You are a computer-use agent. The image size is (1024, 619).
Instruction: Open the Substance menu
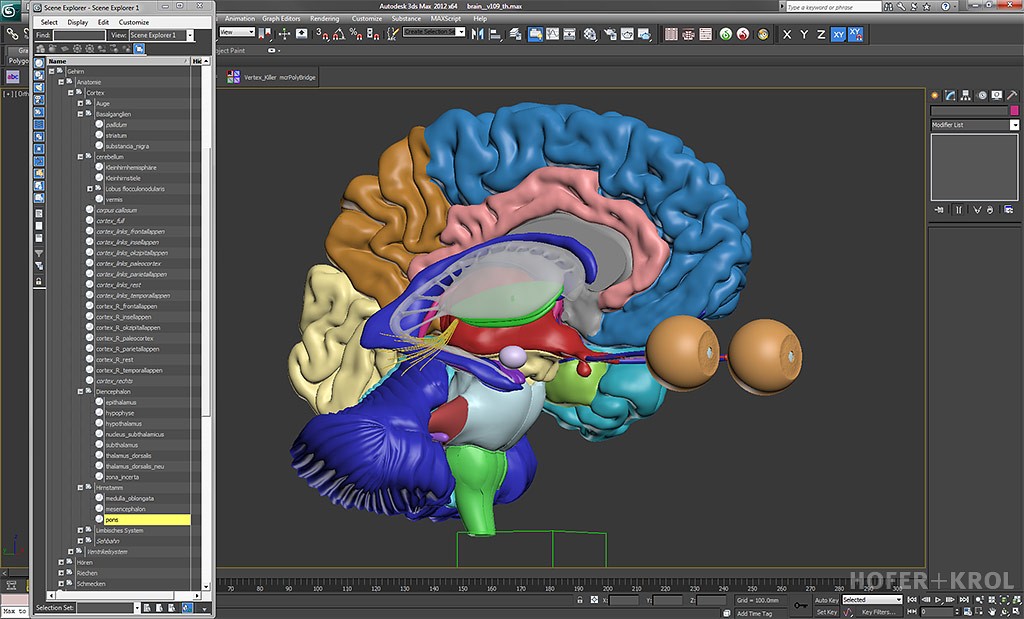(406, 18)
